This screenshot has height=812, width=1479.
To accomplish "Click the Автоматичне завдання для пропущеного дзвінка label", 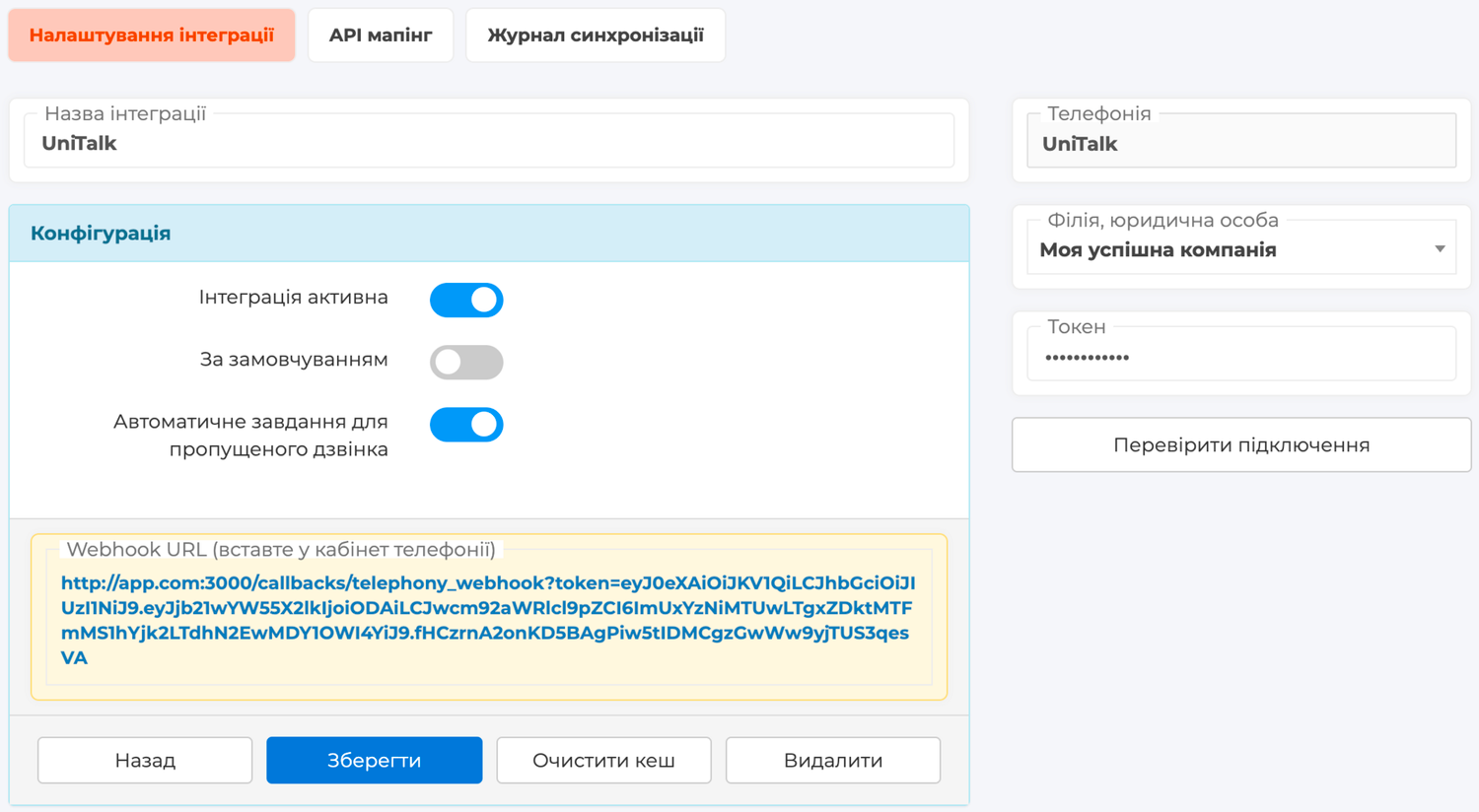I will click(250, 436).
